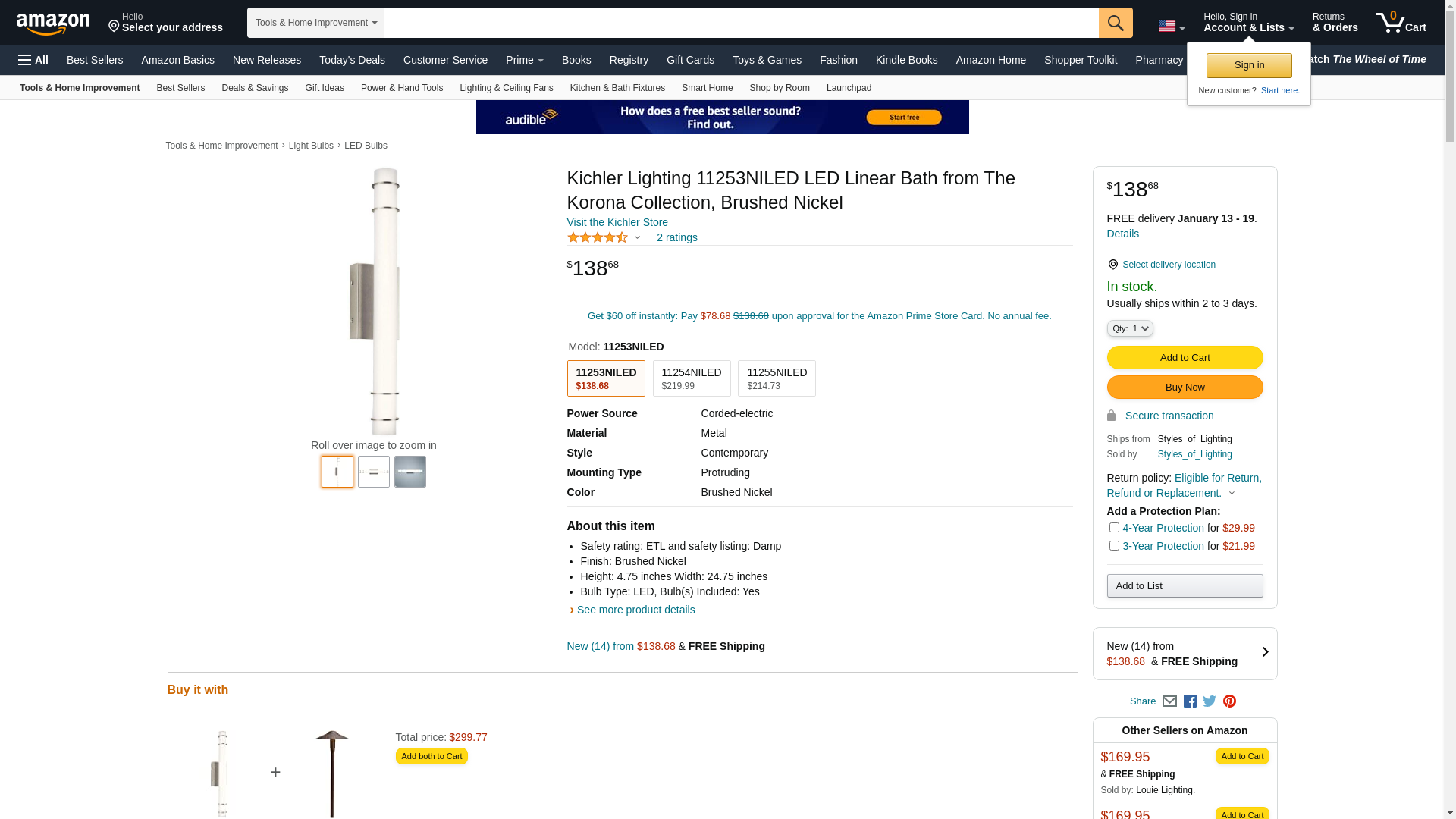Open the country flag language selector
The image size is (1456, 819).
tap(1171, 27)
